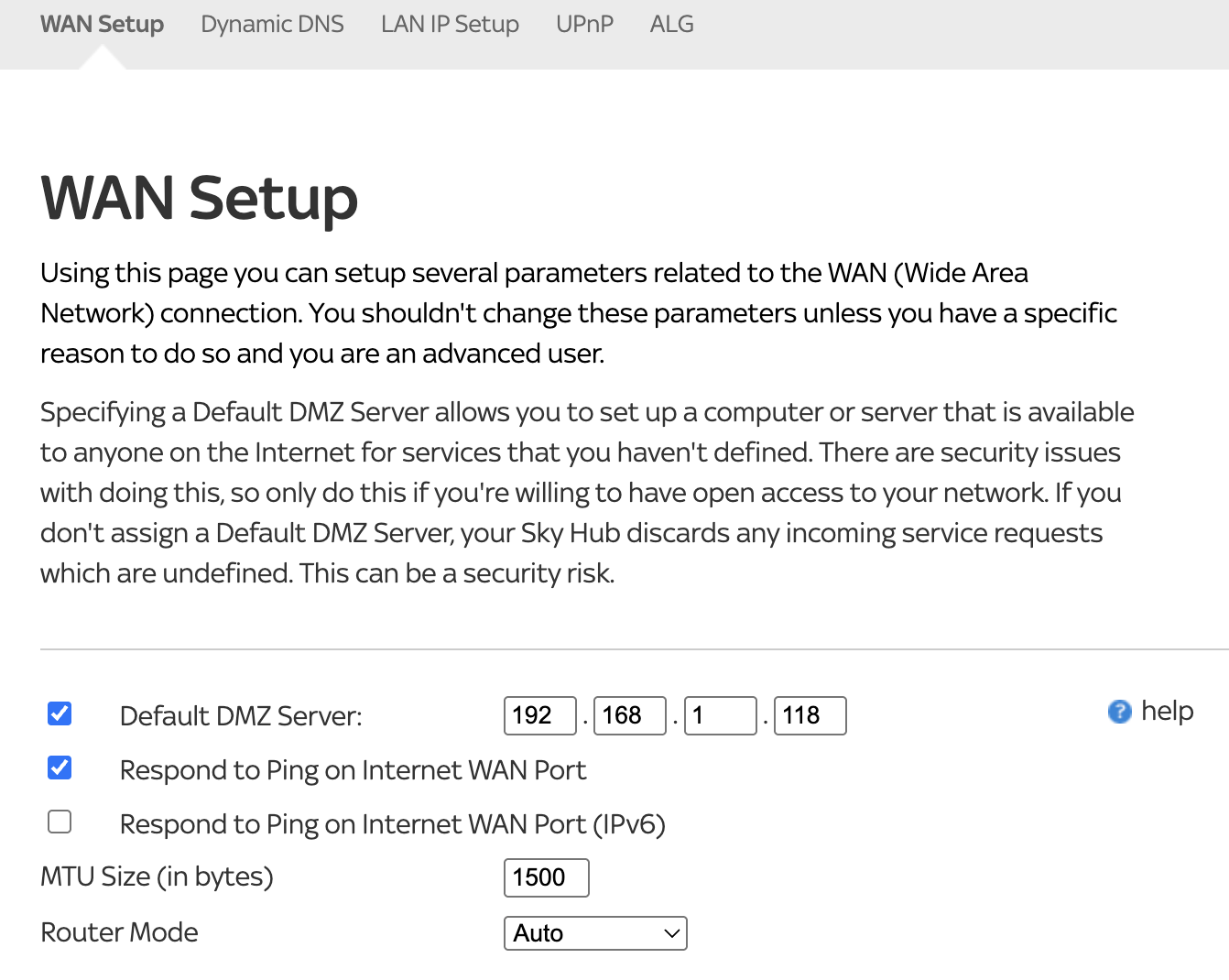Click the MTU Size (in bytes) label
Screen dimensions: 1229x980
[156, 877]
